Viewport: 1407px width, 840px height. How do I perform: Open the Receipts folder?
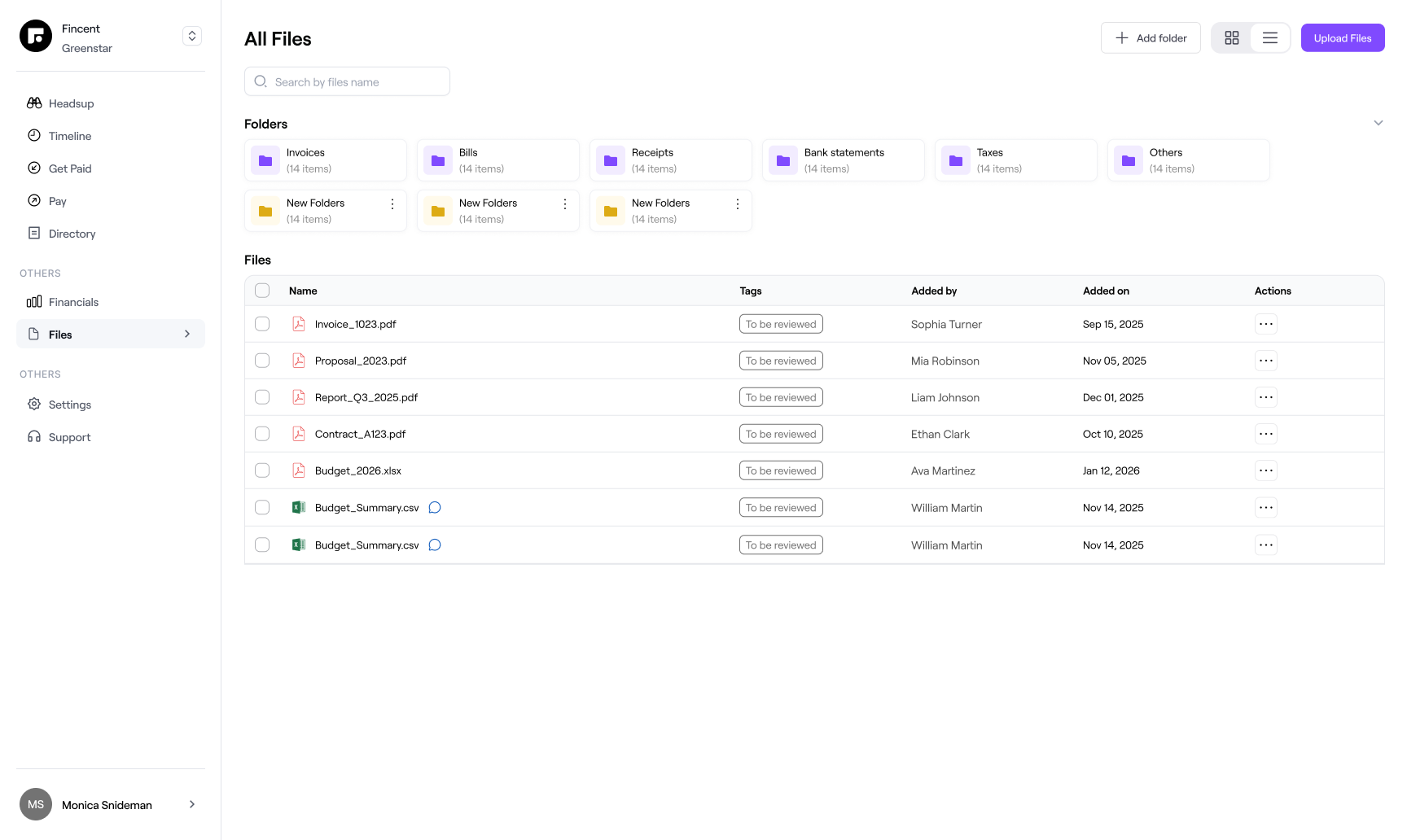(x=671, y=160)
